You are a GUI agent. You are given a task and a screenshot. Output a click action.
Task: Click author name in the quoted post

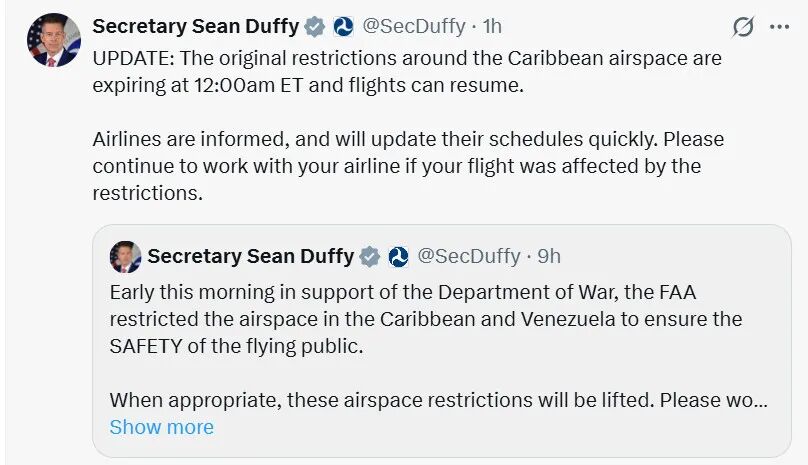pyautogui.click(x=250, y=257)
